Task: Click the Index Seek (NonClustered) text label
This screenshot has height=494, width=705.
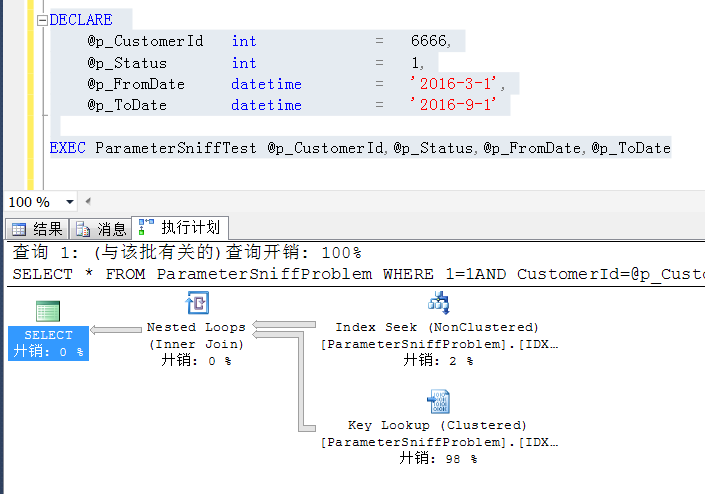Action: pos(437,327)
